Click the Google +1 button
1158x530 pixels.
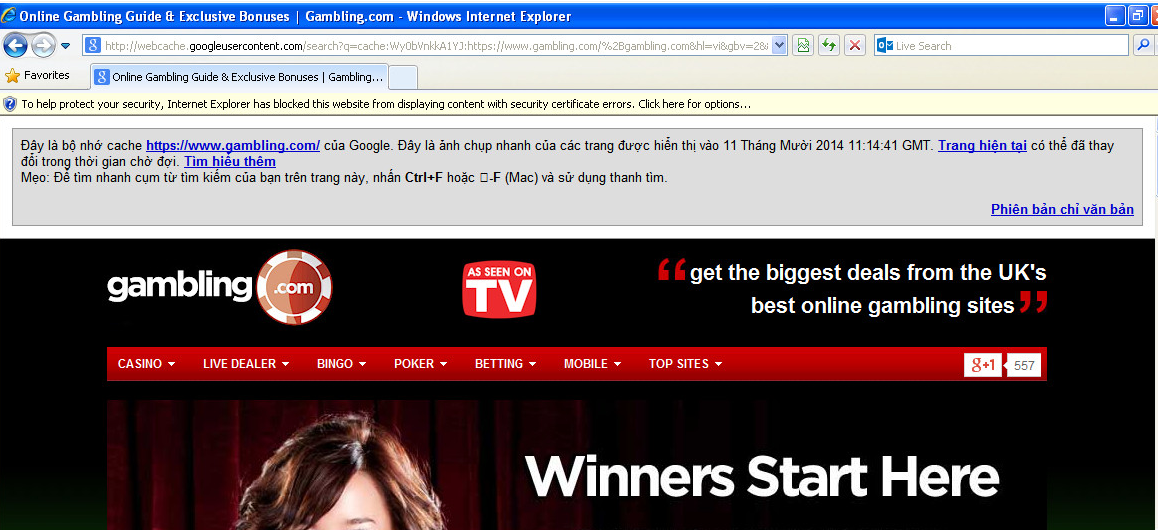pyautogui.click(x=983, y=365)
